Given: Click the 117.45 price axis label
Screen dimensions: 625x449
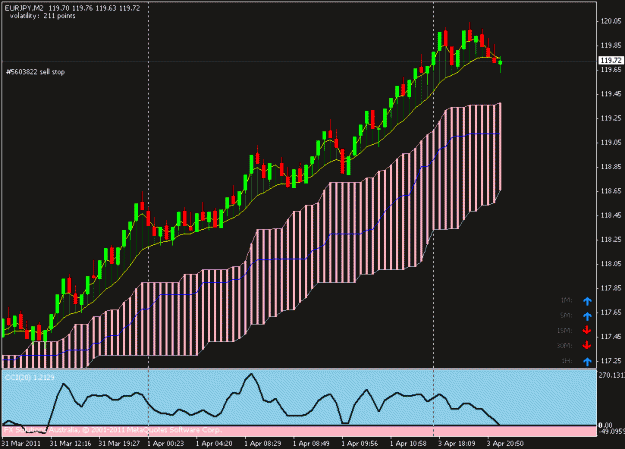Looking at the screenshot, I should pos(611,337).
